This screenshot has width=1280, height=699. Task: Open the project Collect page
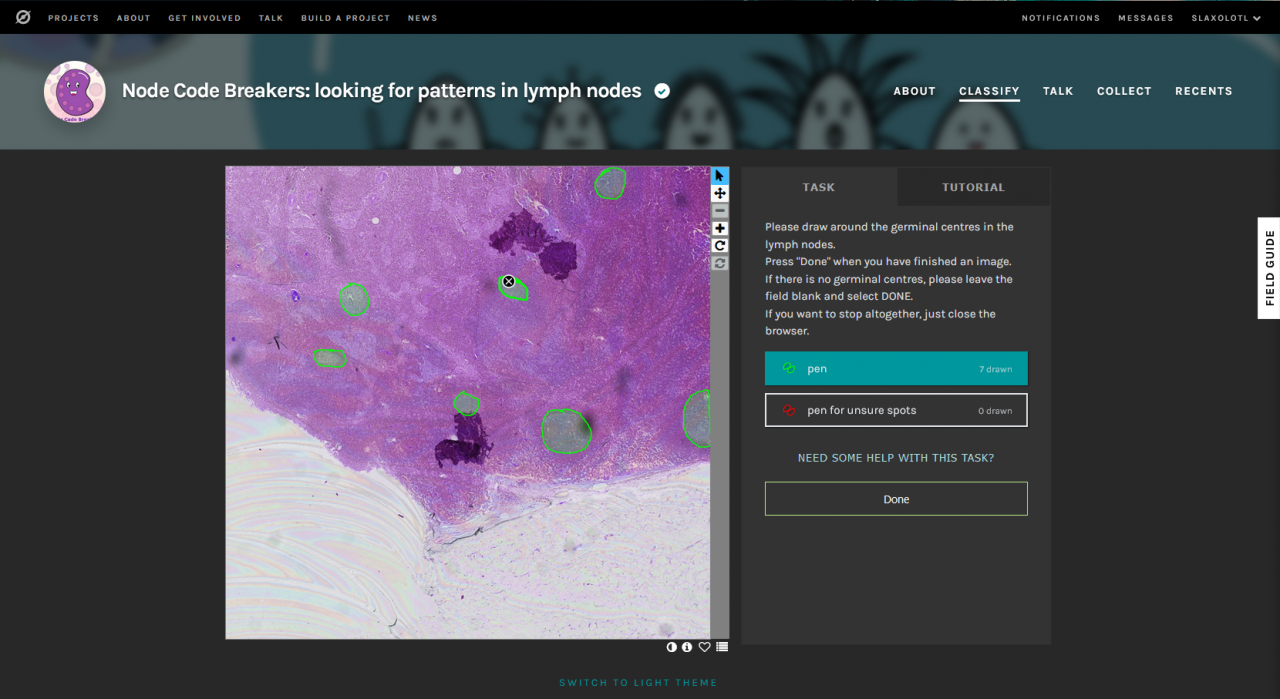pos(1124,91)
